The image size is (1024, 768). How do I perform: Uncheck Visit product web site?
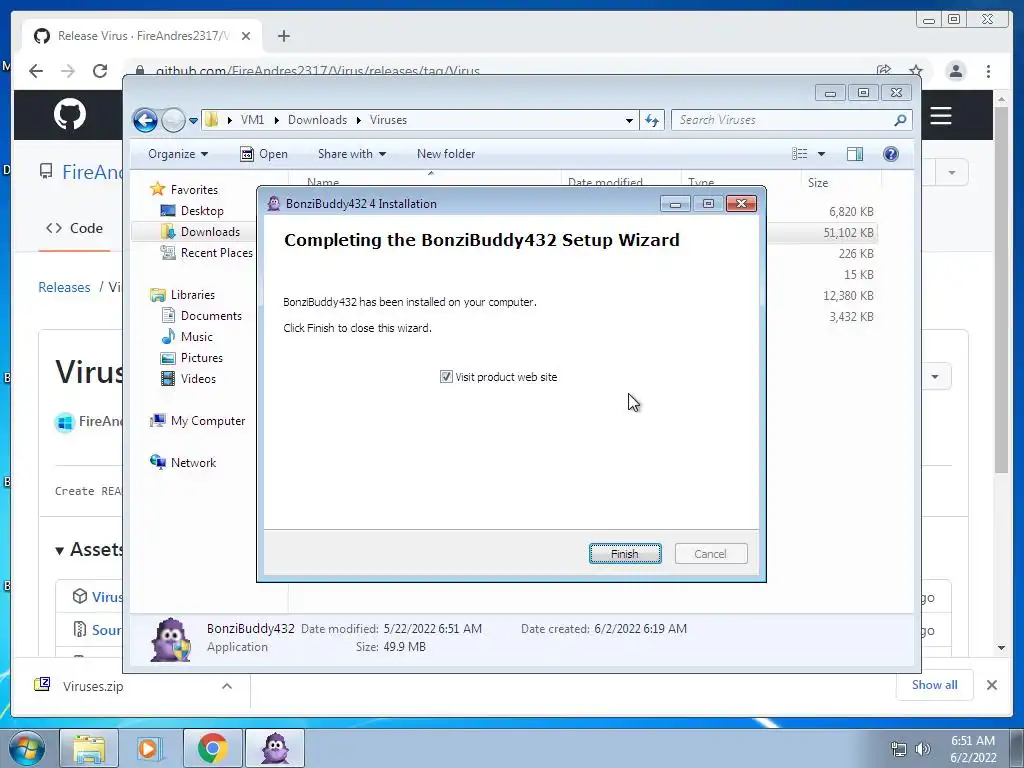pos(446,377)
